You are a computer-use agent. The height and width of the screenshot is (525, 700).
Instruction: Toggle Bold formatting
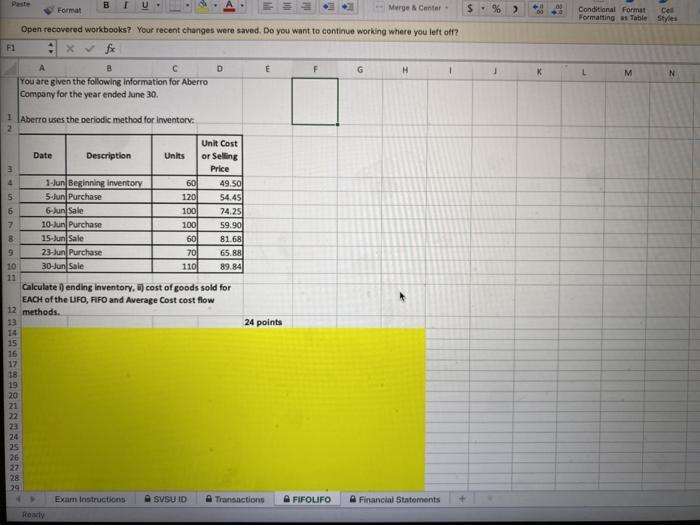tap(106, 5)
